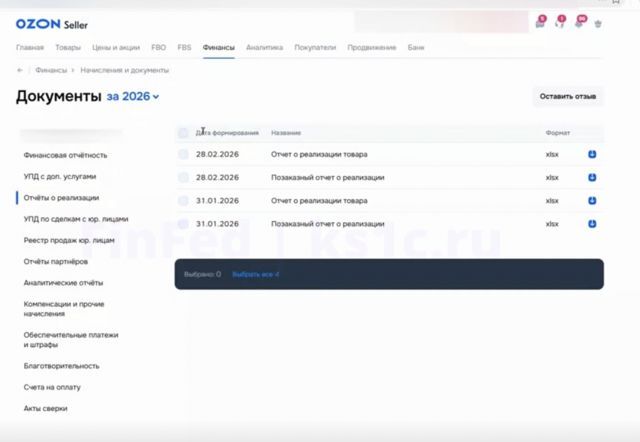
Task: Download 28.02.2026 Отчет о реализации товара file
Action: pos(592,154)
